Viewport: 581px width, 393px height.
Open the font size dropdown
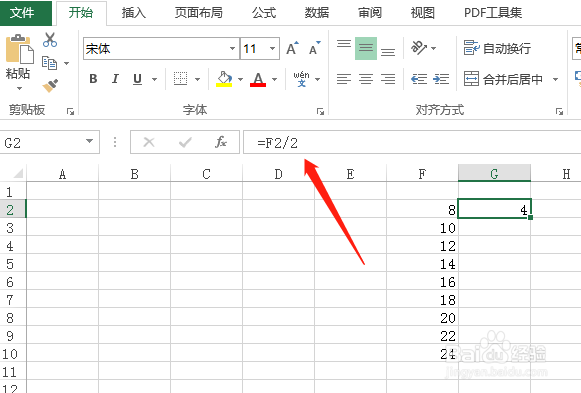(272, 49)
